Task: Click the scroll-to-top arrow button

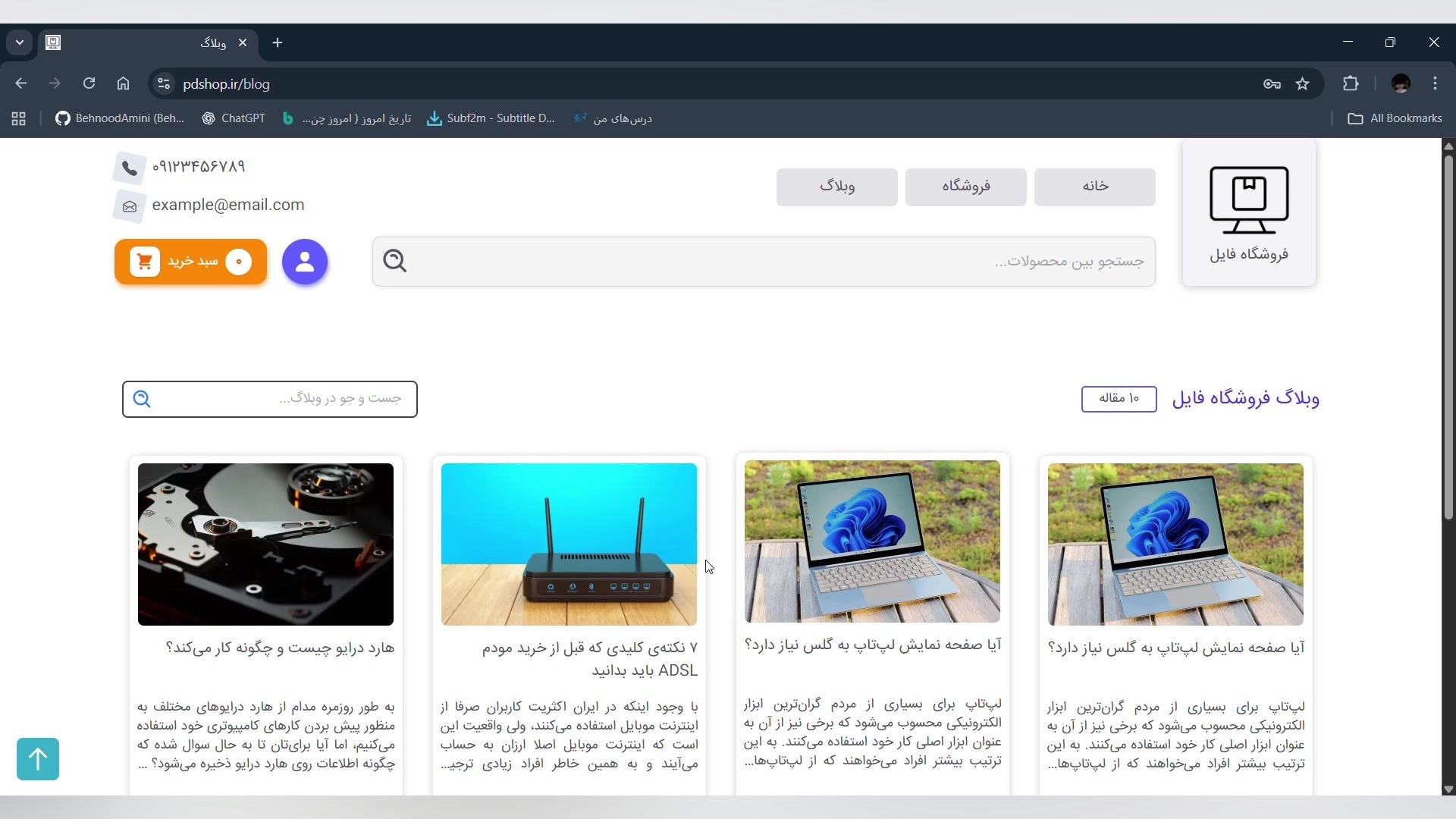Action: 38,758
